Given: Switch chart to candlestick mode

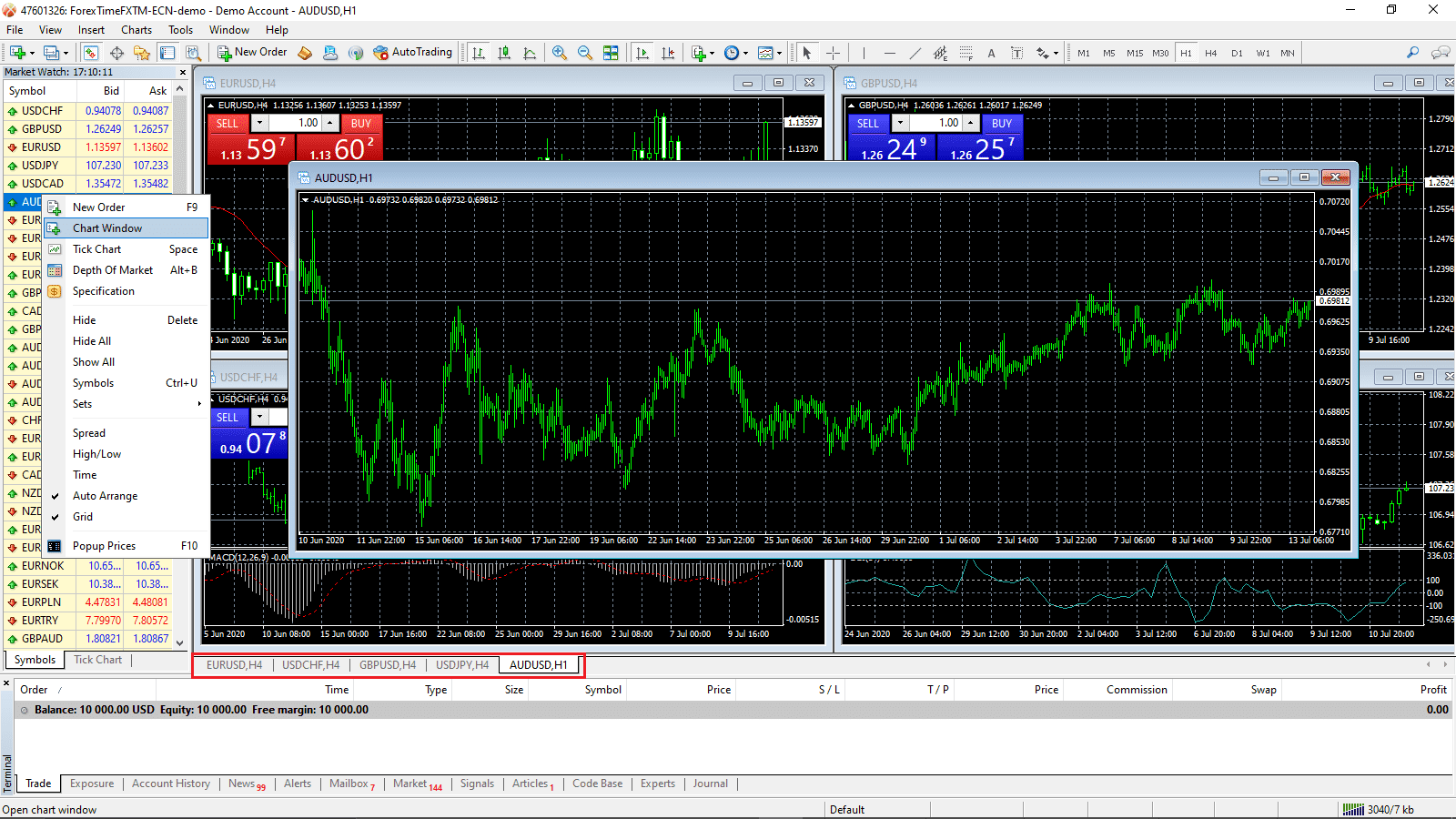Looking at the screenshot, I should pos(503,52).
